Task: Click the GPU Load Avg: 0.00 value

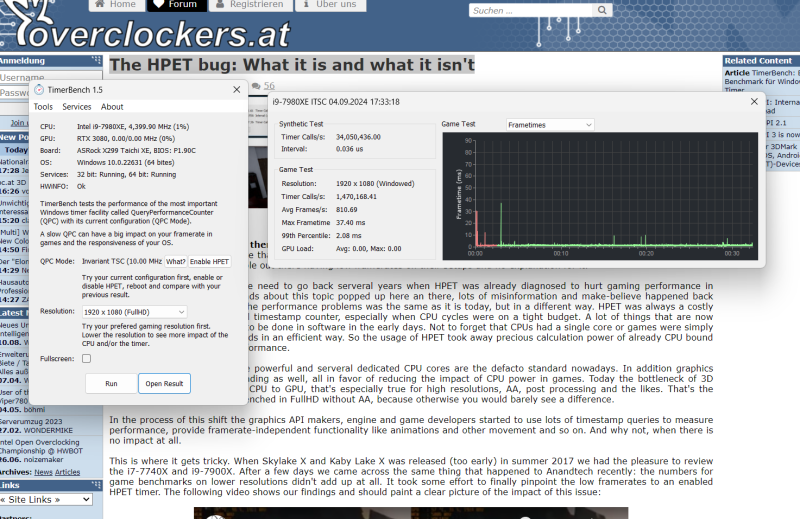Action: (x=368, y=249)
